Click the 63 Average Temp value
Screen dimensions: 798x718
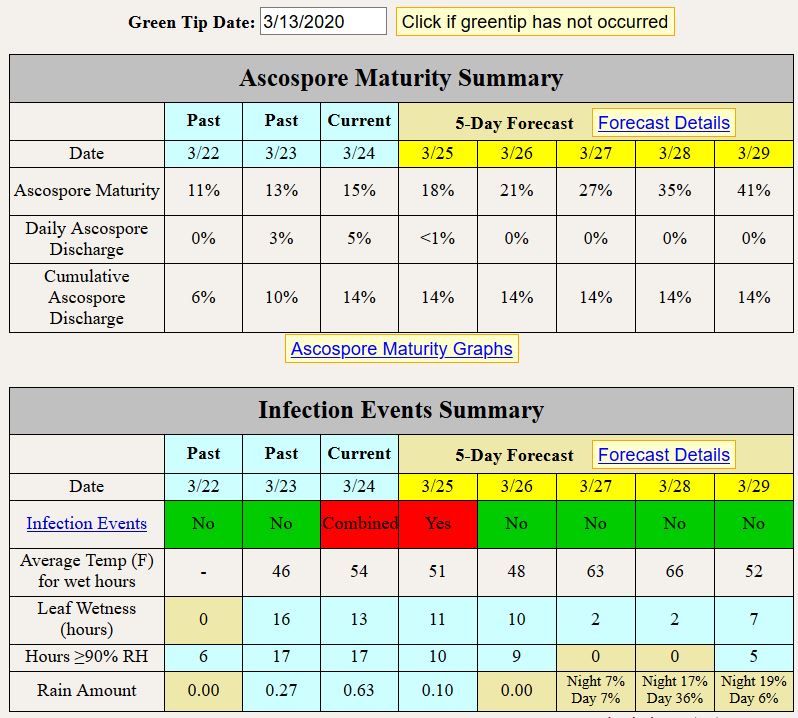coord(595,571)
